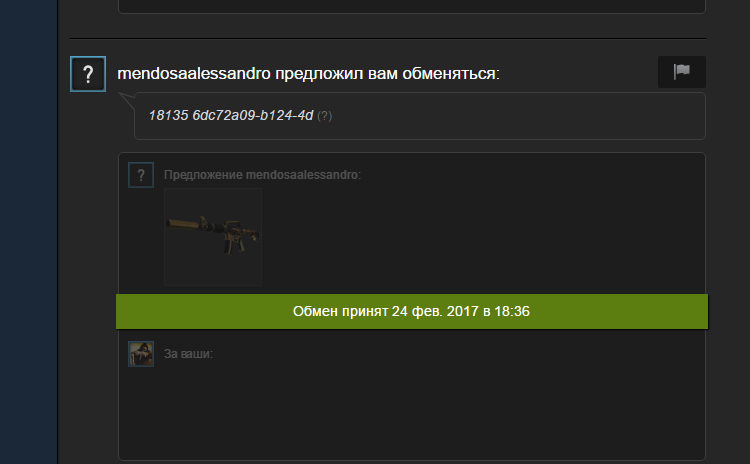Click the empty space inside the message bubble
This screenshot has width=750, height=464.
(517, 116)
